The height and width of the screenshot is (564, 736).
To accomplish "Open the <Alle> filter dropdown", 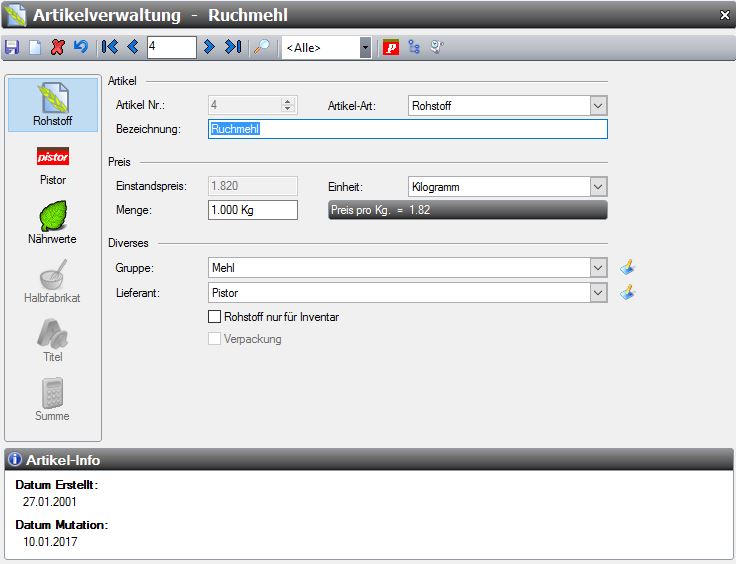I will [365, 47].
